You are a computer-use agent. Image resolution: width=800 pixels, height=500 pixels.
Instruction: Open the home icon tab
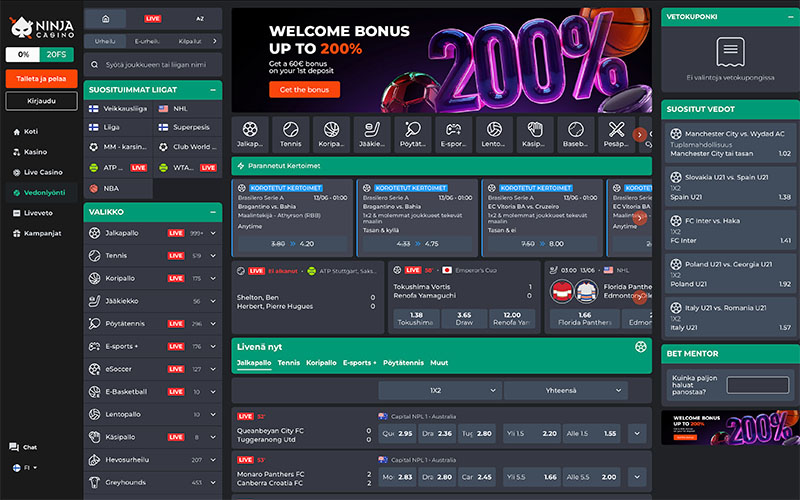coord(105,19)
